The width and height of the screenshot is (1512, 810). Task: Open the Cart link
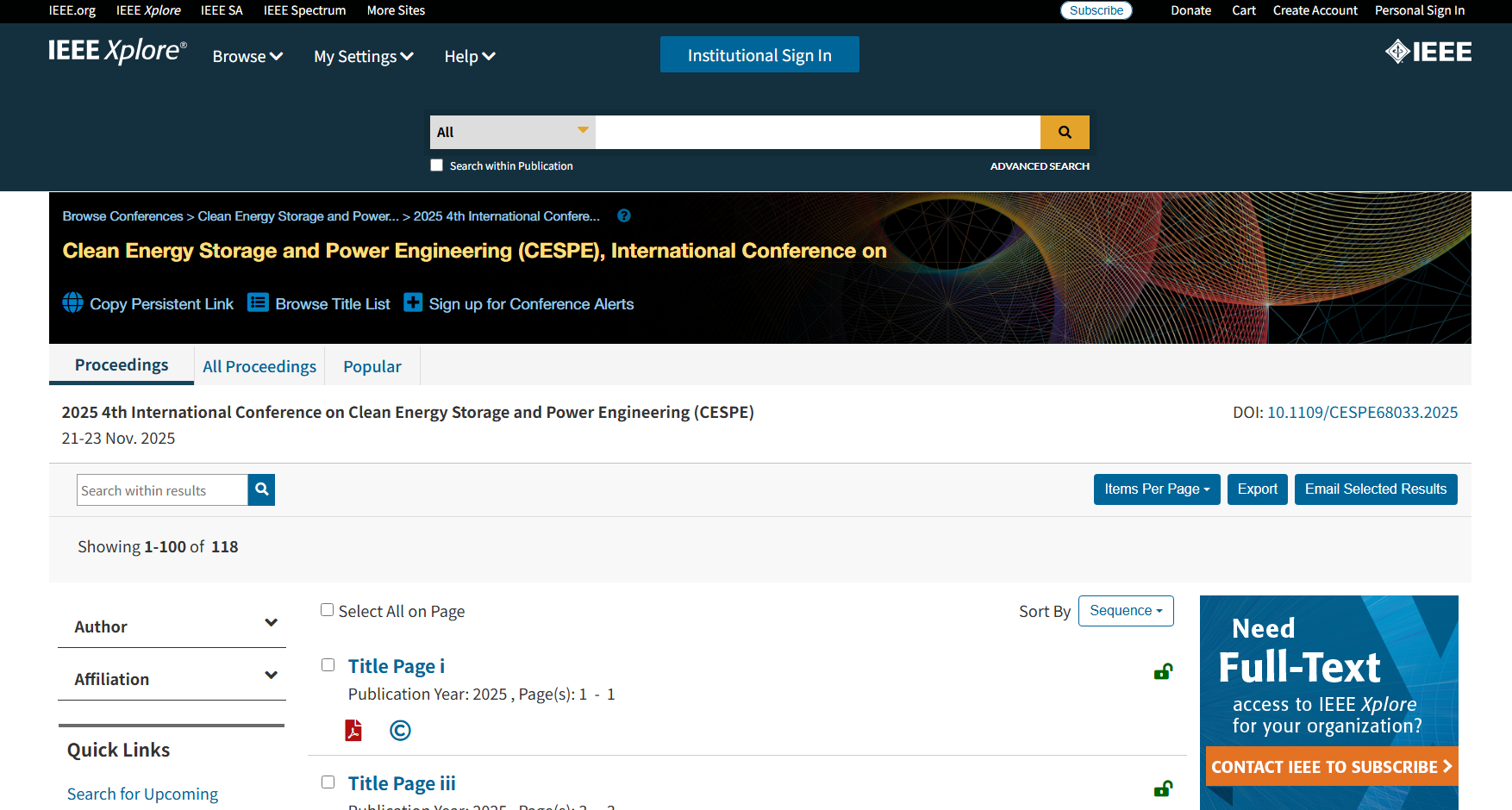[1244, 10]
